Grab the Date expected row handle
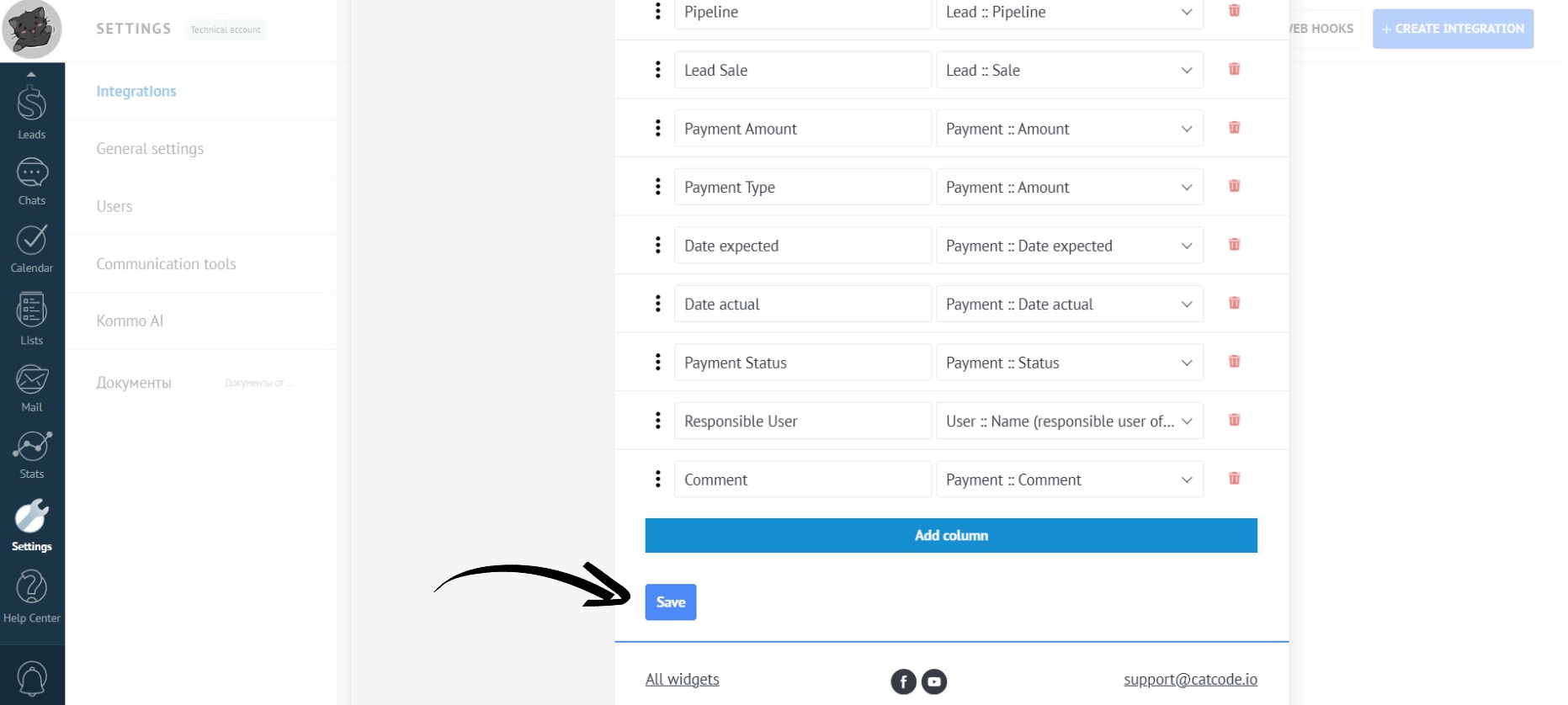This screenshot has height=705, width=1568. [658, 246]
